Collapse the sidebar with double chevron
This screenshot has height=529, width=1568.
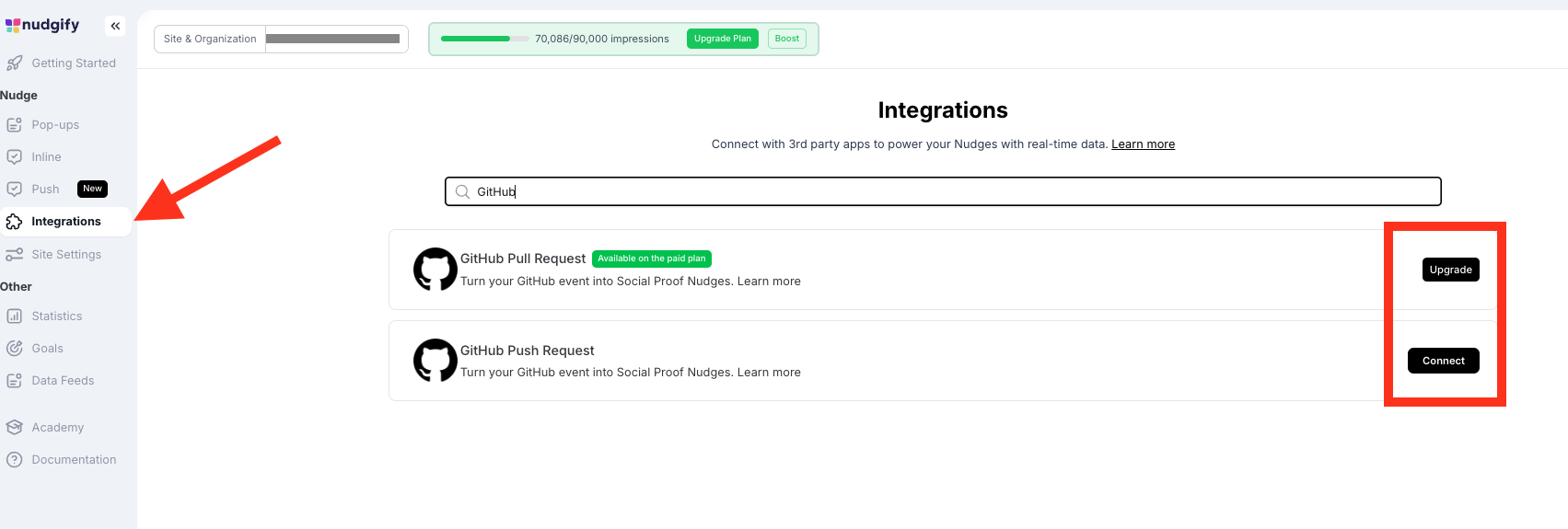pyautogui.click(x=115, y=26)
